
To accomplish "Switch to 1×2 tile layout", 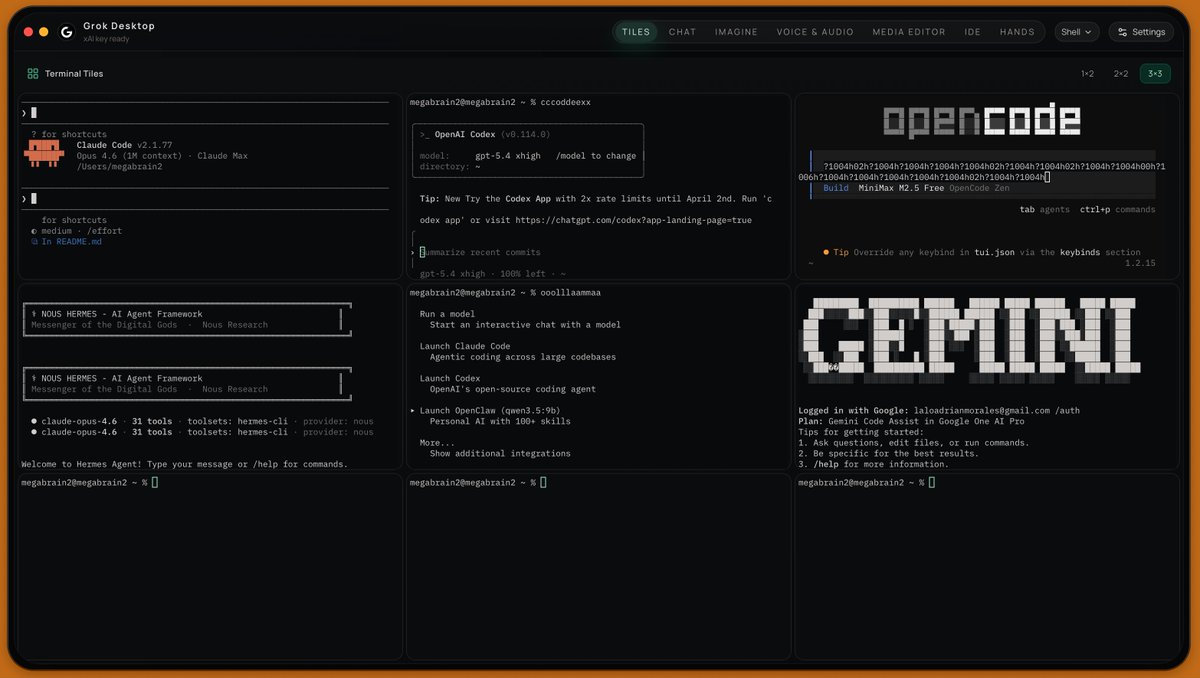I will (x=1087, y=74).
